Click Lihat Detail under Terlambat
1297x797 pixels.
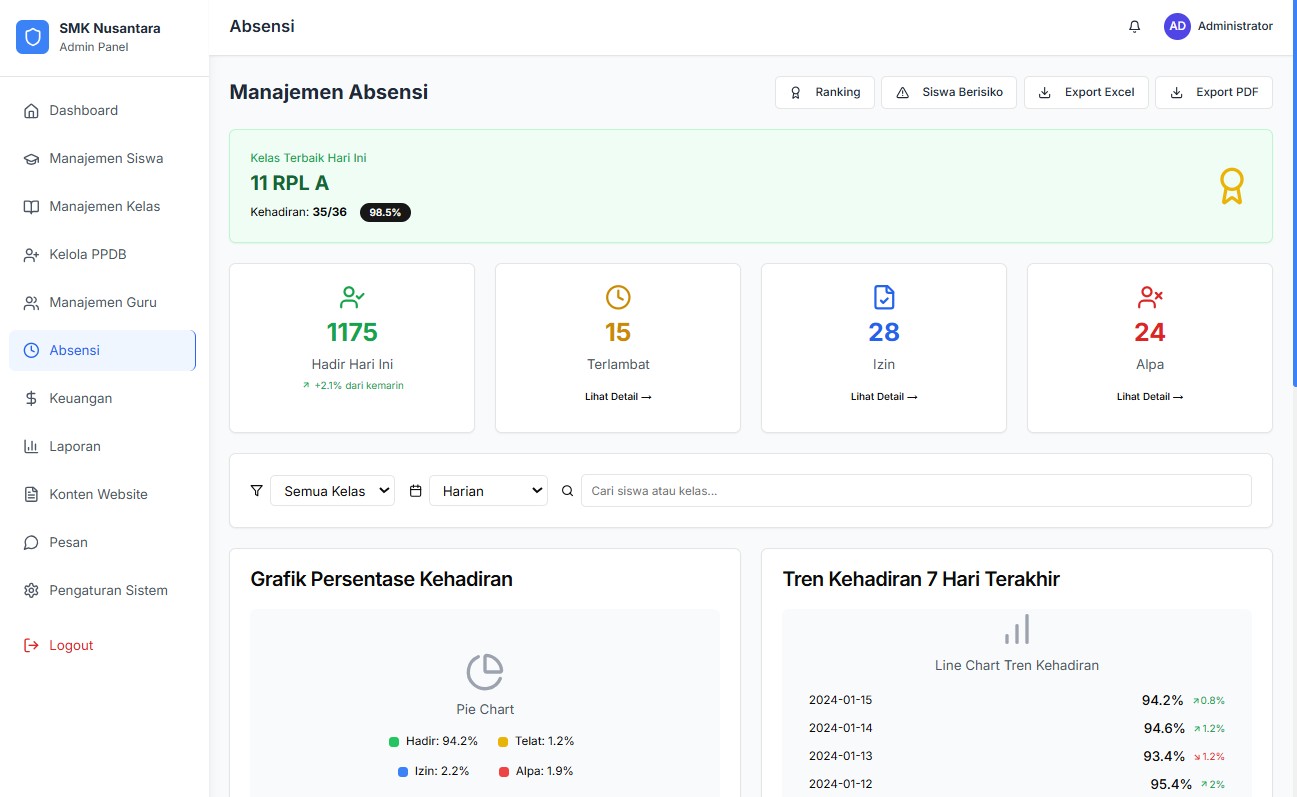click(618, 397)
